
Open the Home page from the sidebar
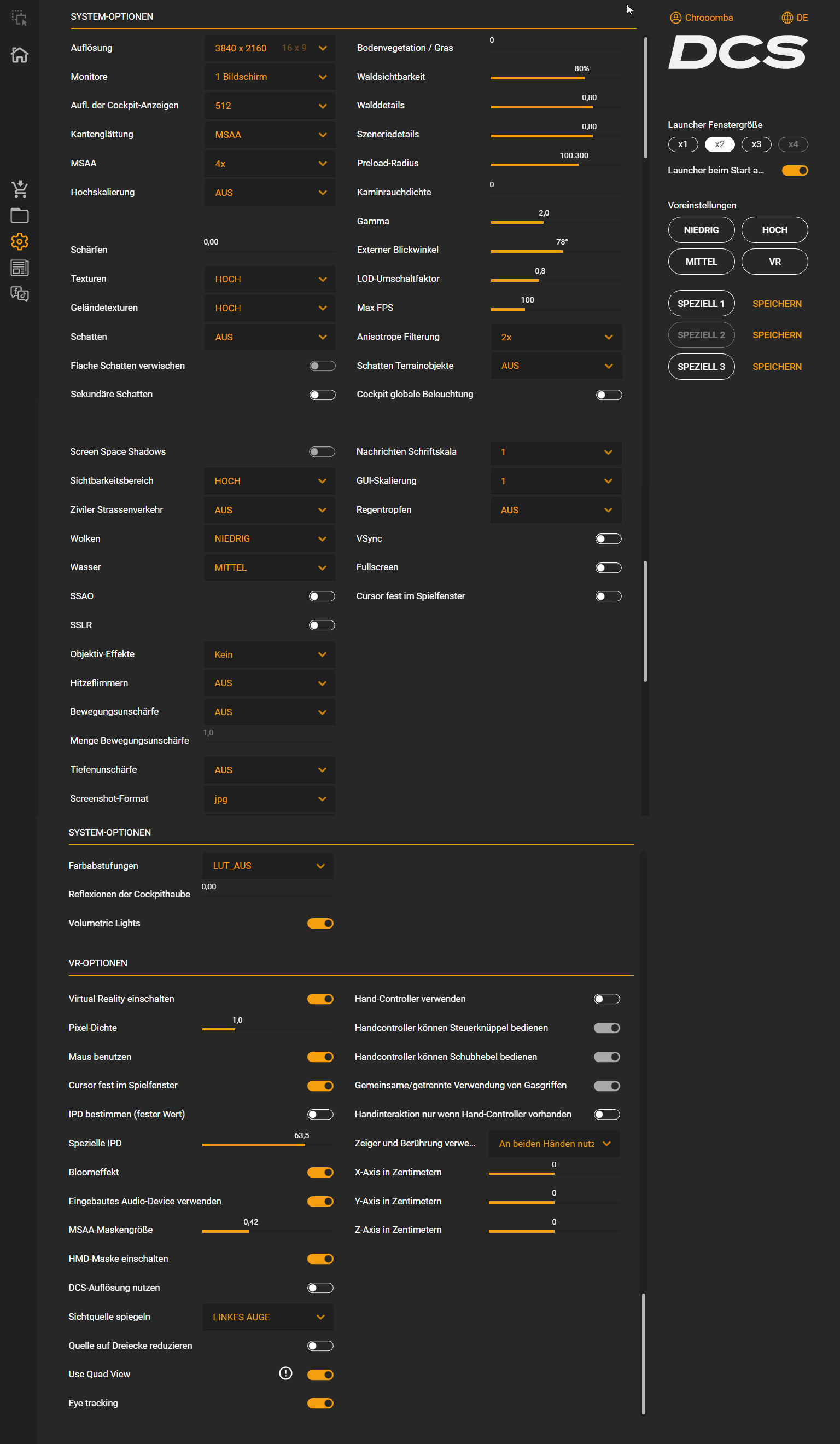click(x=20, y=55)
